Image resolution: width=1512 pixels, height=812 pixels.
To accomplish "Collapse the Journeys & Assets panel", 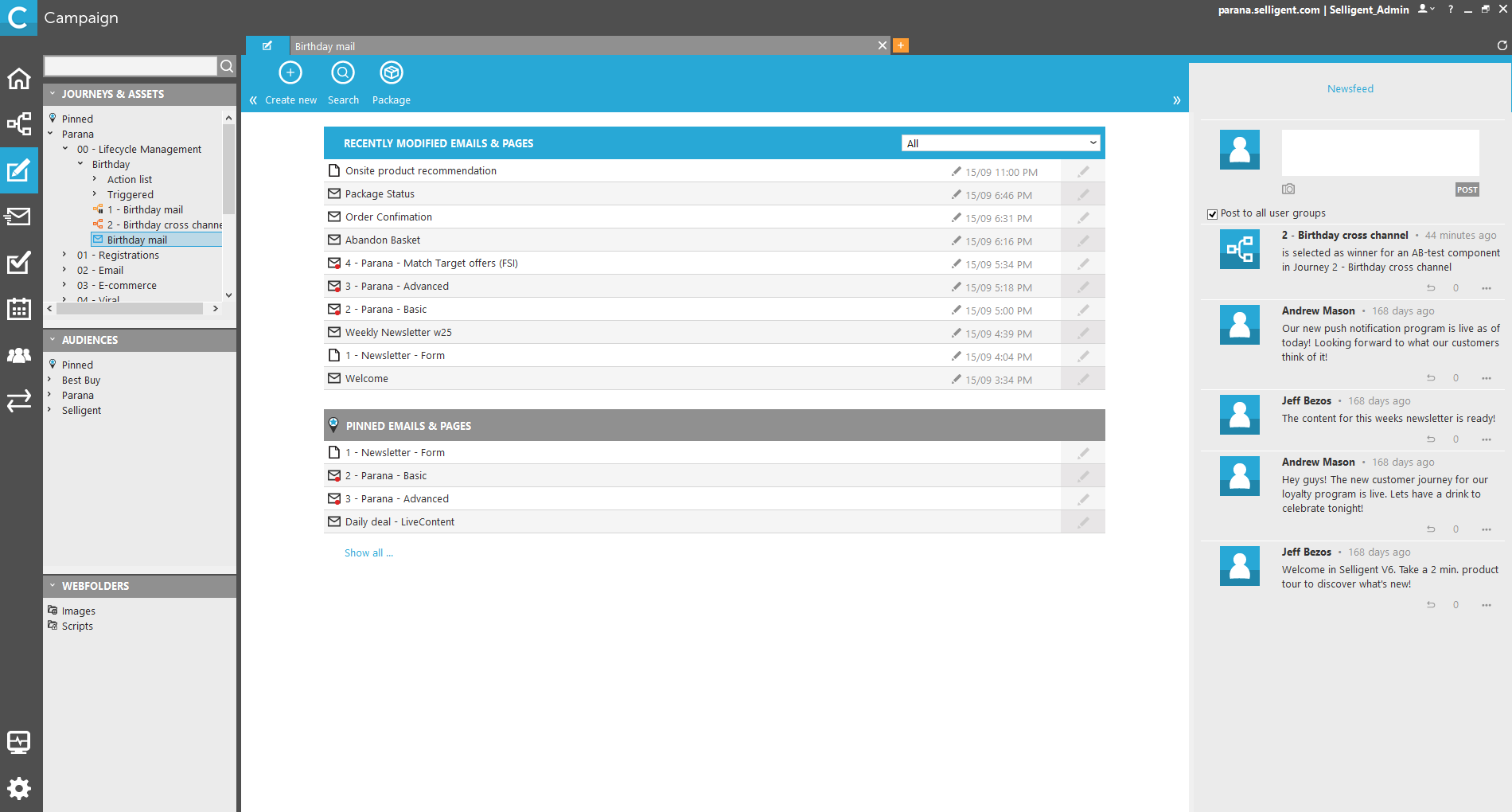I will click(53, 94).
